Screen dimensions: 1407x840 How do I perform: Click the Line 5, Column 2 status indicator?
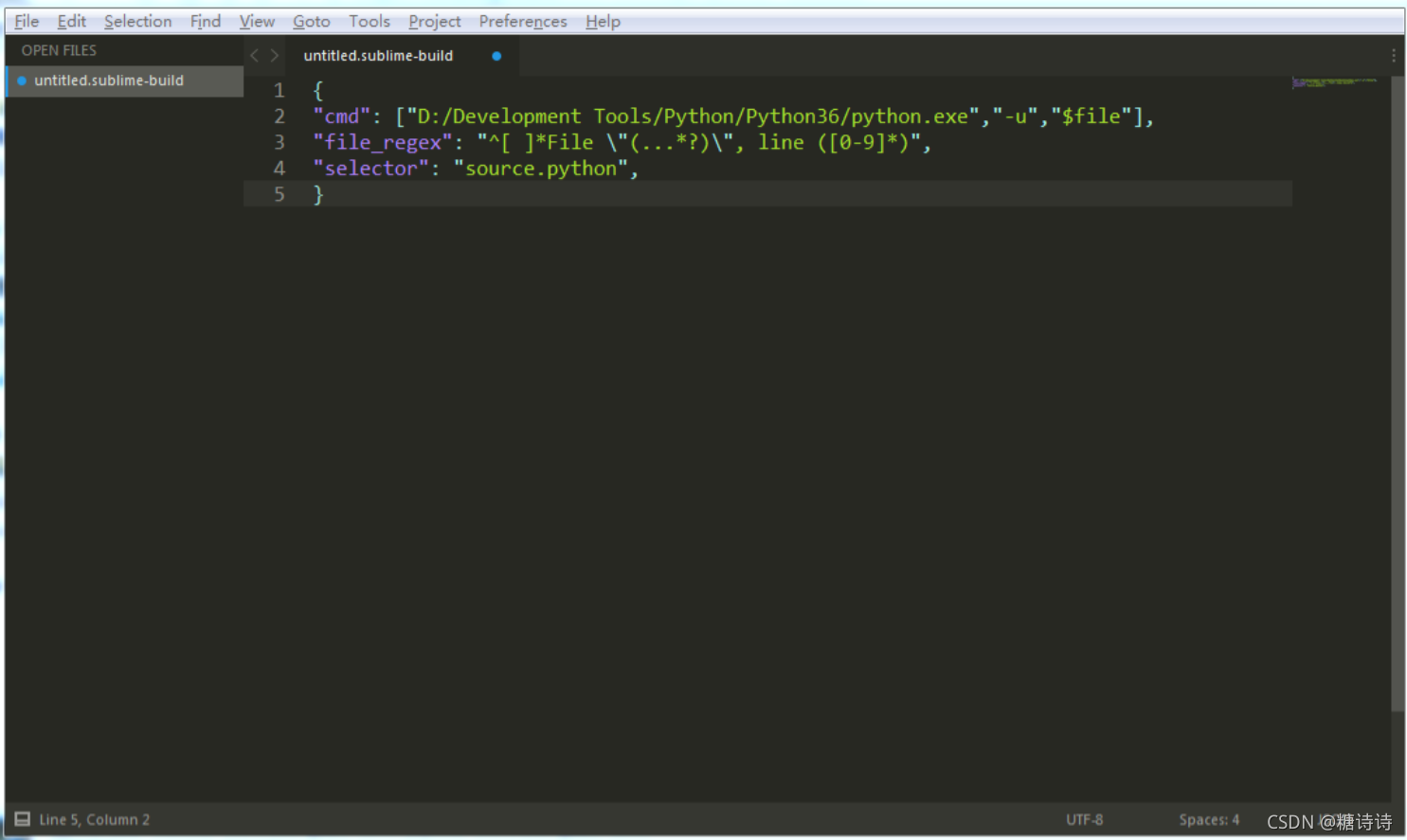coord(95,819)
